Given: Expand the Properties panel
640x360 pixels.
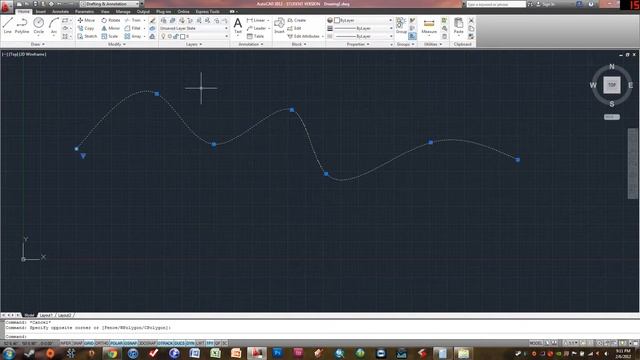Looking at the screenshot, I should 358,44.
